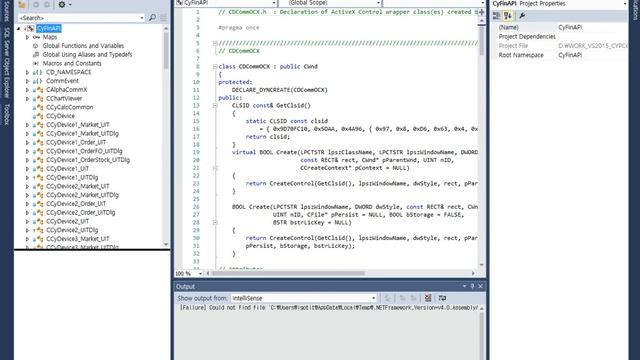Click the CyFinAPI project icon in tree
Screen dimensions: 640x360
pos(30,28)
